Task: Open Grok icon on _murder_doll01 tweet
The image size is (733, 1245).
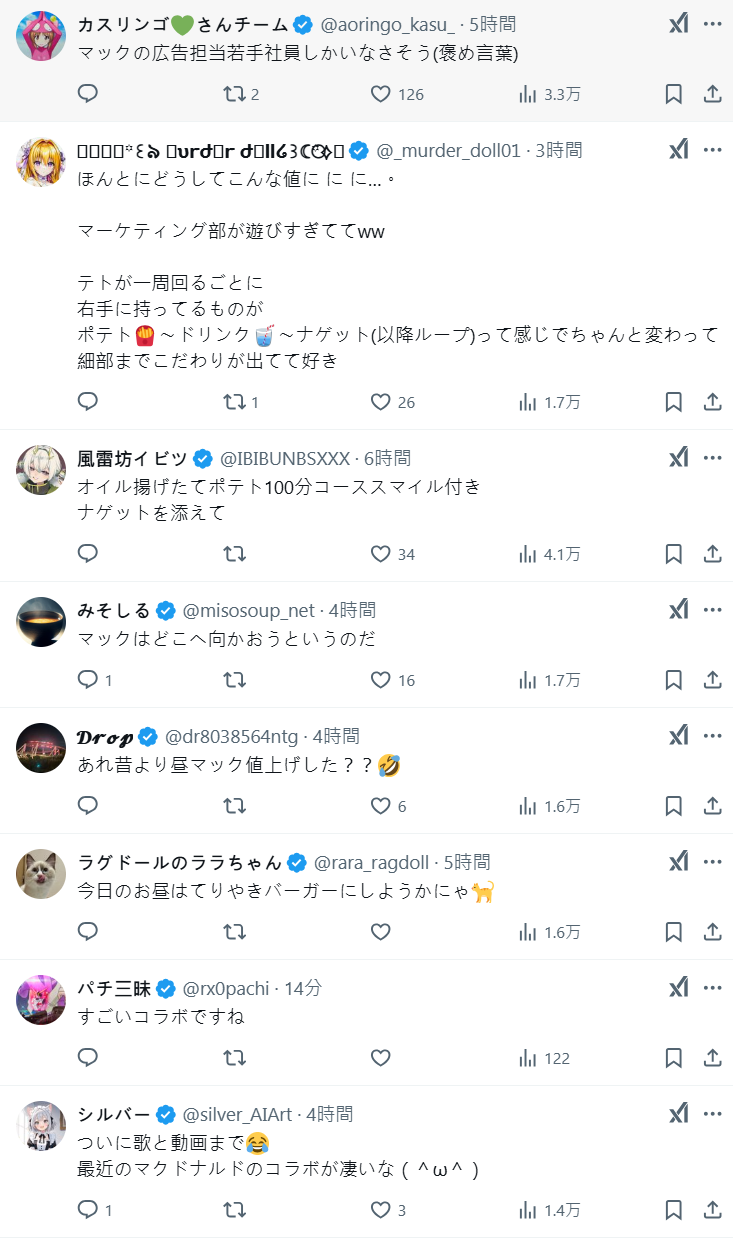Action: tap(679, 150)
